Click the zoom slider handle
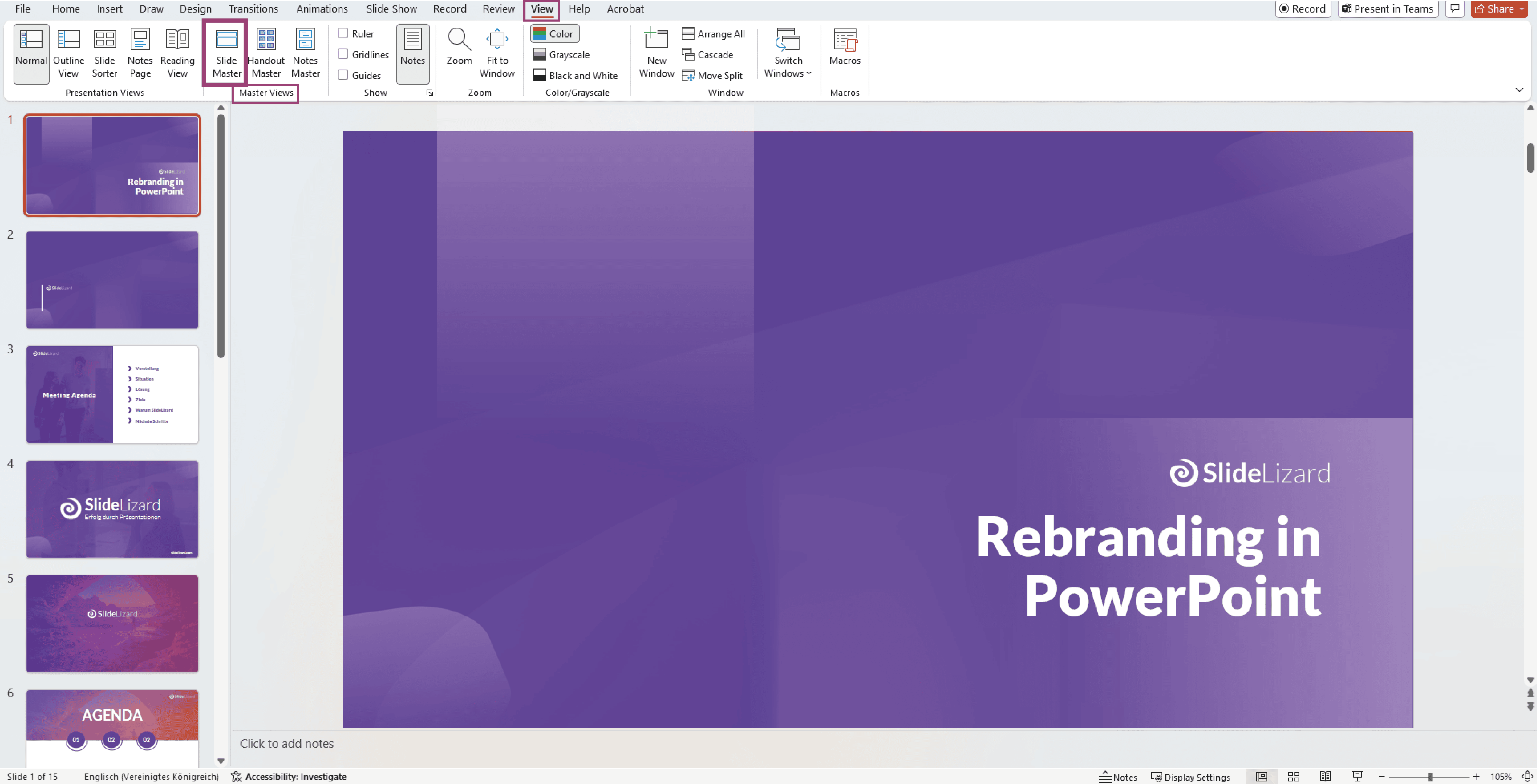1537x784 pixels. [1430, 777]
